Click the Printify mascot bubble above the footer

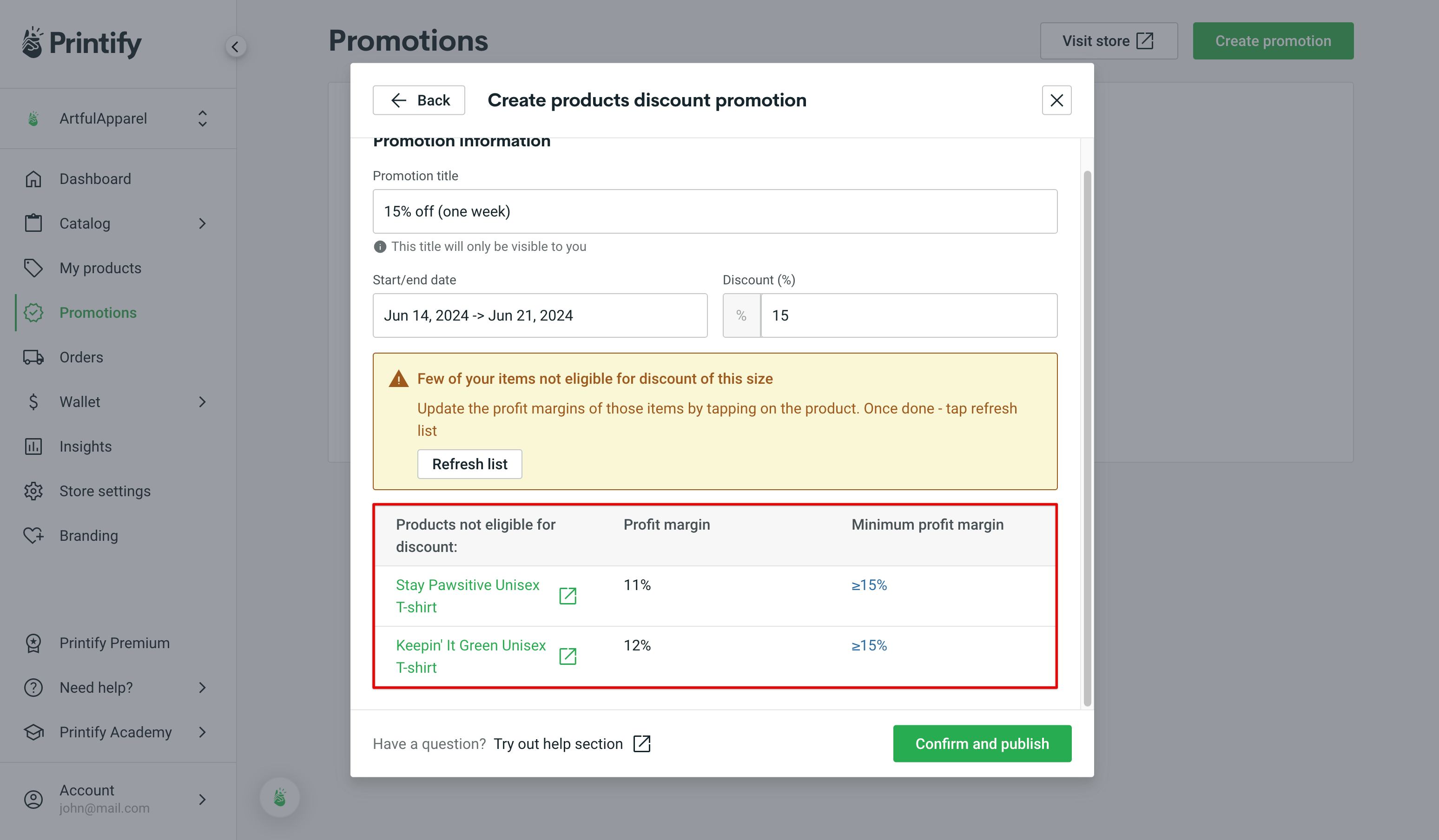pyautogui.click(x=279, y=797)
